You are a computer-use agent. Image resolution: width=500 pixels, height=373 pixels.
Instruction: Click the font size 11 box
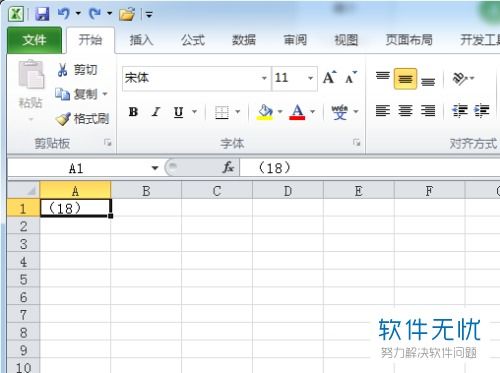[289, 78]
